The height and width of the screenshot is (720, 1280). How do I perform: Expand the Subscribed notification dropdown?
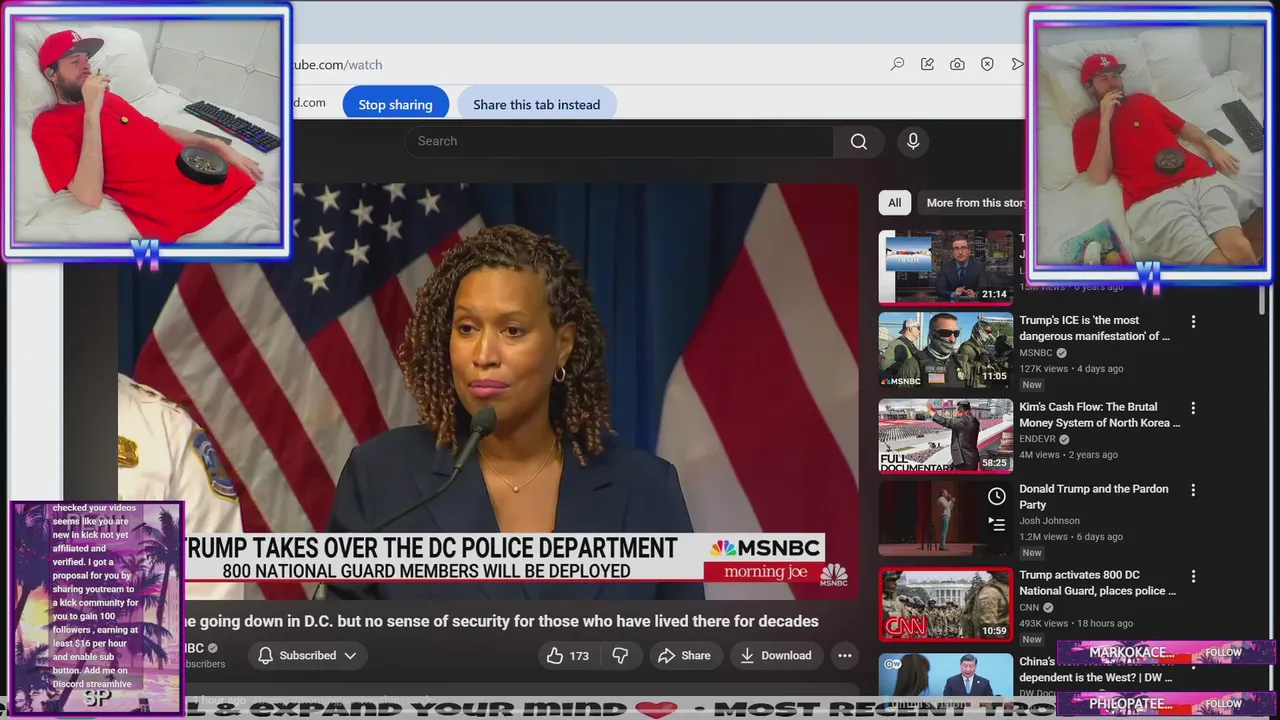coord(350,656)
